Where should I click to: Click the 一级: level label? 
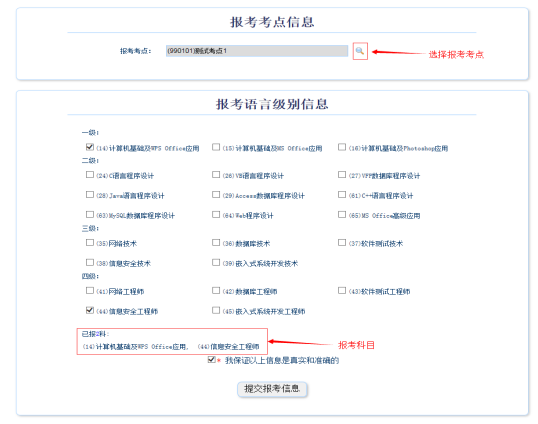coord(90,132)
